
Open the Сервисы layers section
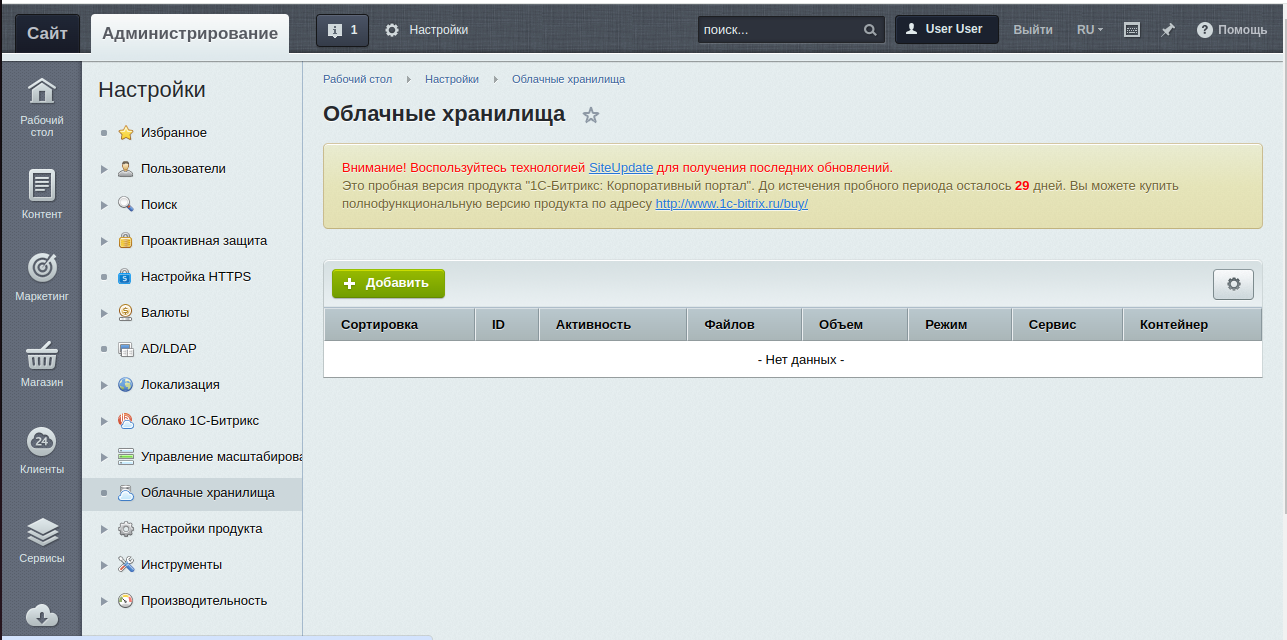[41, 539]
